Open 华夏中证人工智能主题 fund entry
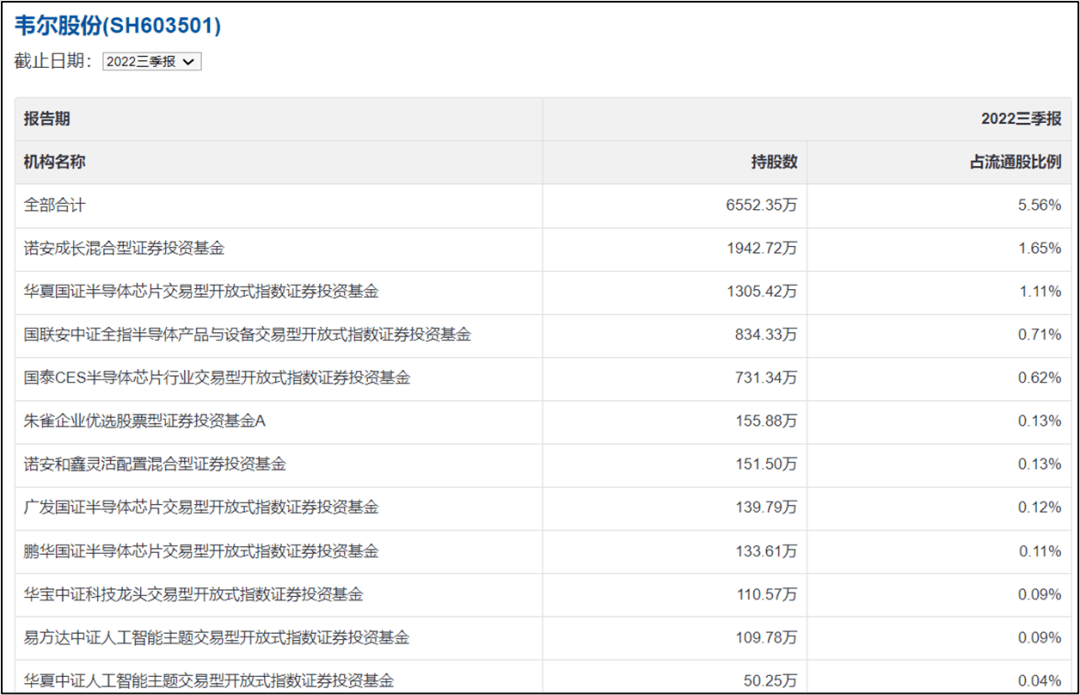1080x695 pixels. (x=208, y=680)
